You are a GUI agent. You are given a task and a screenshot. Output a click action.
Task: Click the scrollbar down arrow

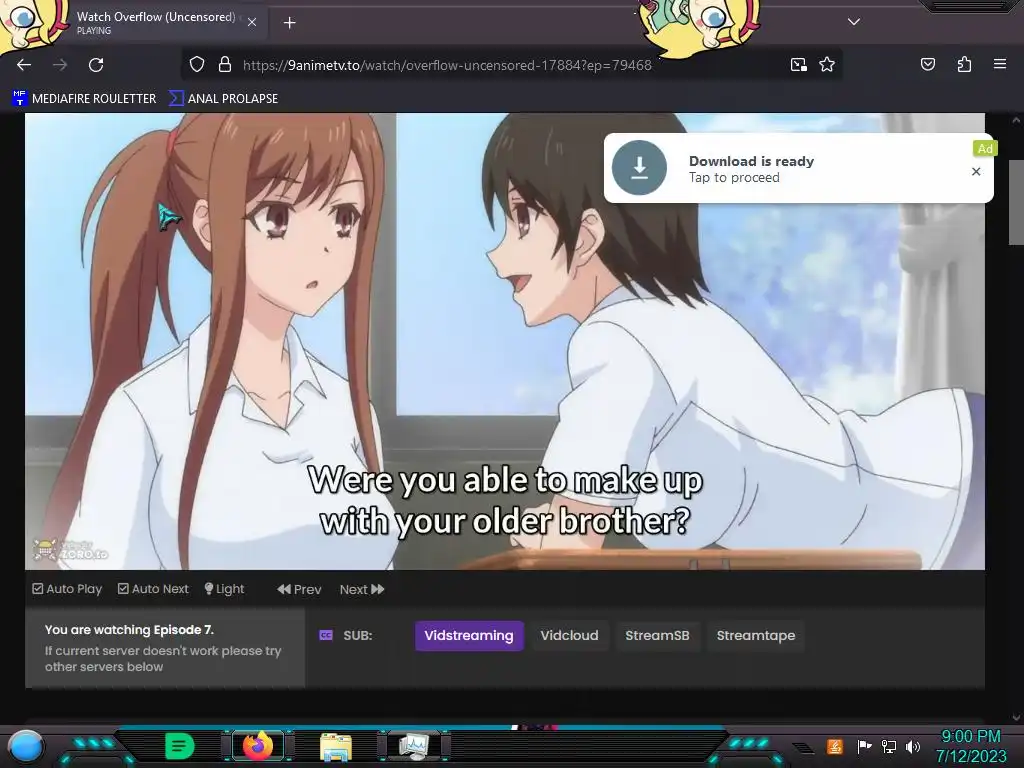(1016, 718)
